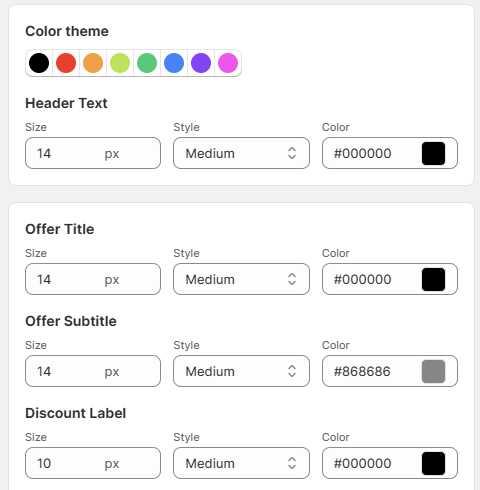The height and width of the screenshot is (490, 480).
Task: Pick the lime green color theme
Action: (x=120, y=63)
